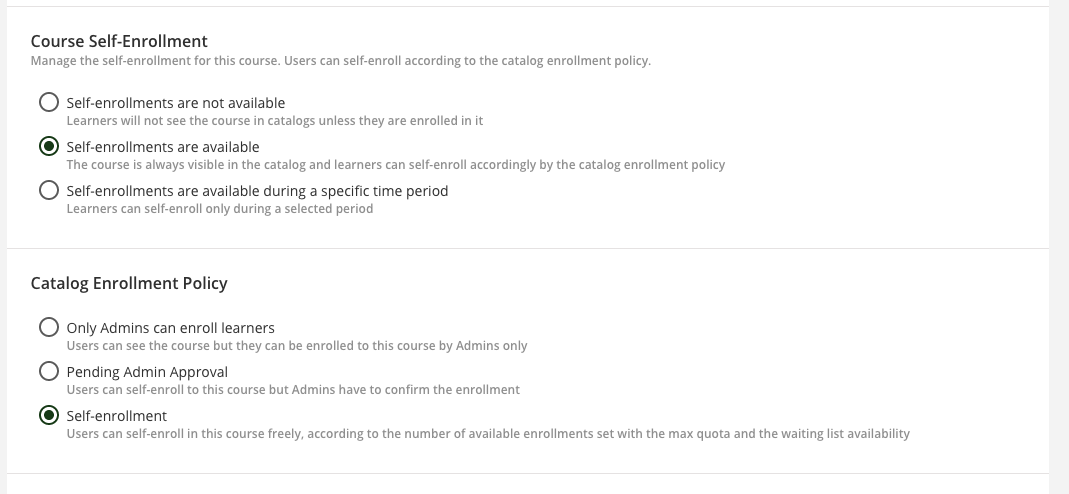The height and width of the screenshot is (494, 1069).
Task: Select 'Self-enrollments are not available' radio button
Action: tap(48, 102)
